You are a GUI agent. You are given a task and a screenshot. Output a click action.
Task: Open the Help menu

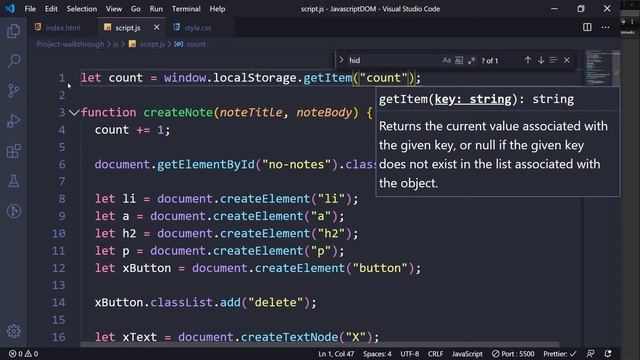tap(217, 9)
